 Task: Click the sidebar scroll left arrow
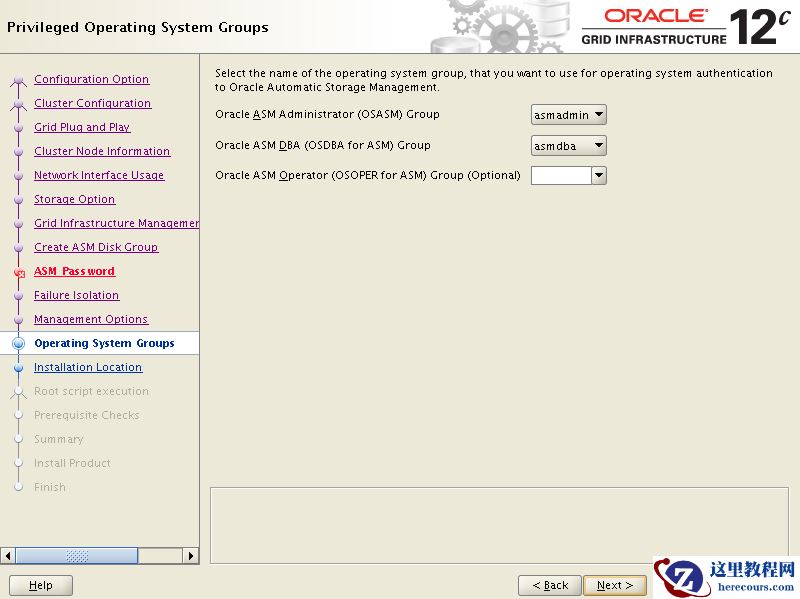coord(8,556)
